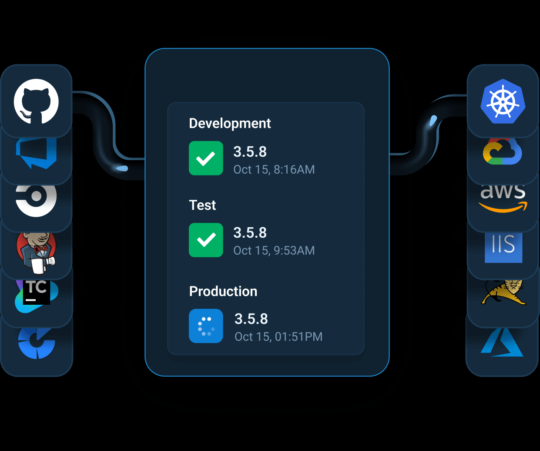Image resolution: width=540 pixels, height=451 pixels.
Task: Select the Test environment heading
Action: pos(202,205)
